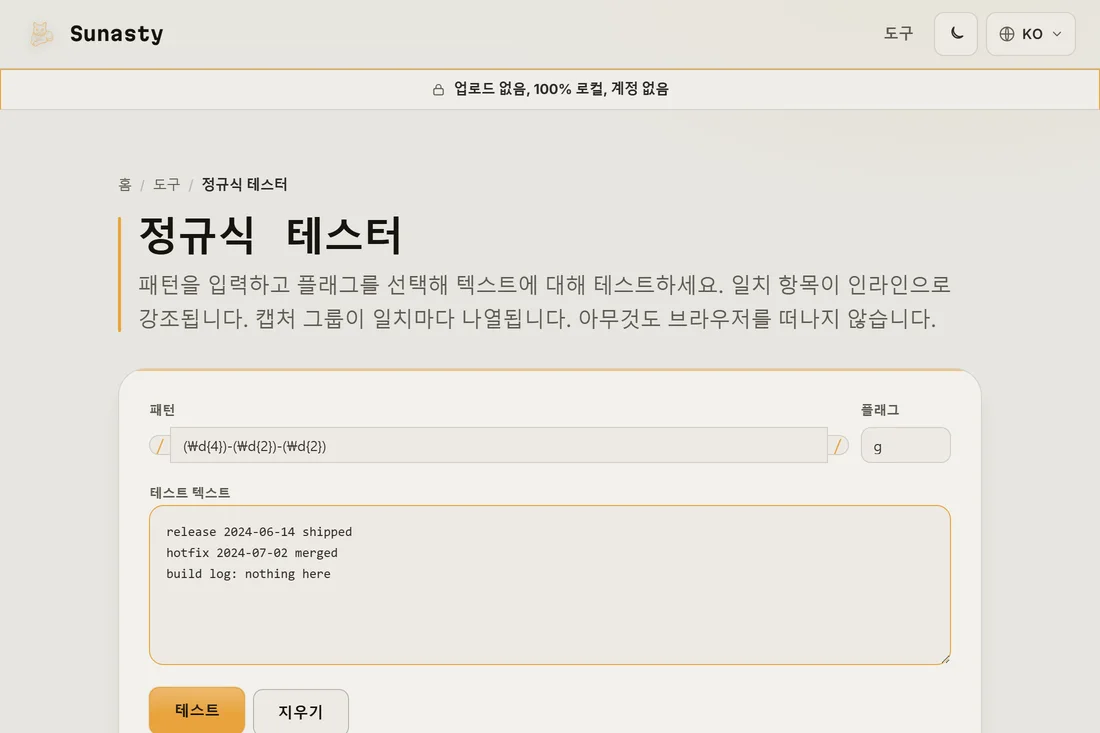
Task: Run the regex with 테스트 button
Action: (196, 711)
